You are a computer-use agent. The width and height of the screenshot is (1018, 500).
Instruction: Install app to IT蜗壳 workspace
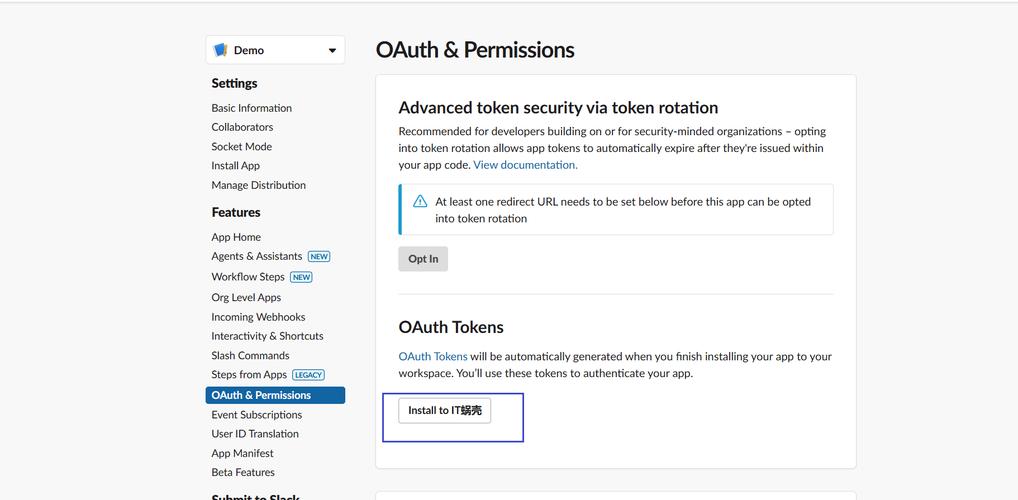445,410
